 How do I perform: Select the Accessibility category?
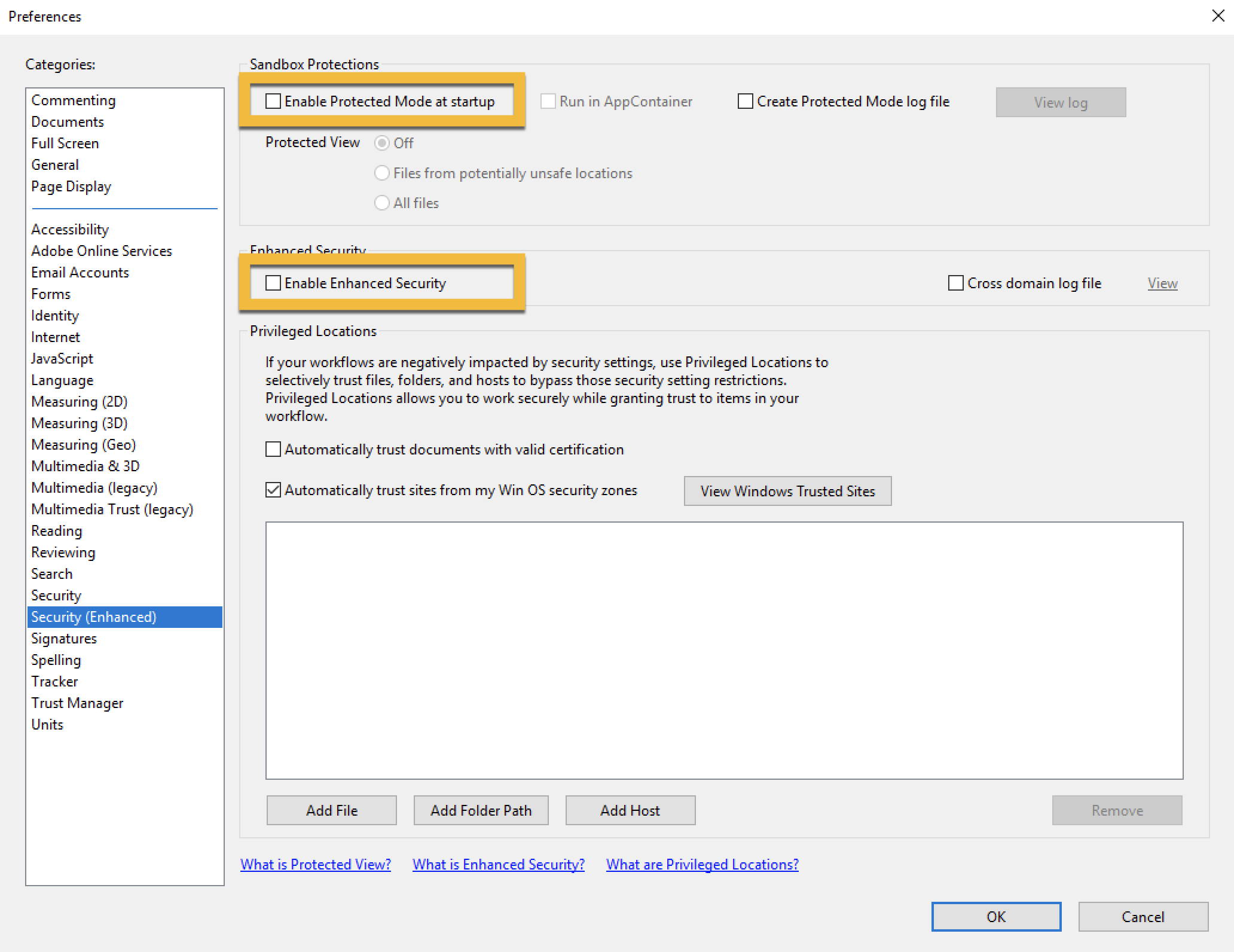70,230
